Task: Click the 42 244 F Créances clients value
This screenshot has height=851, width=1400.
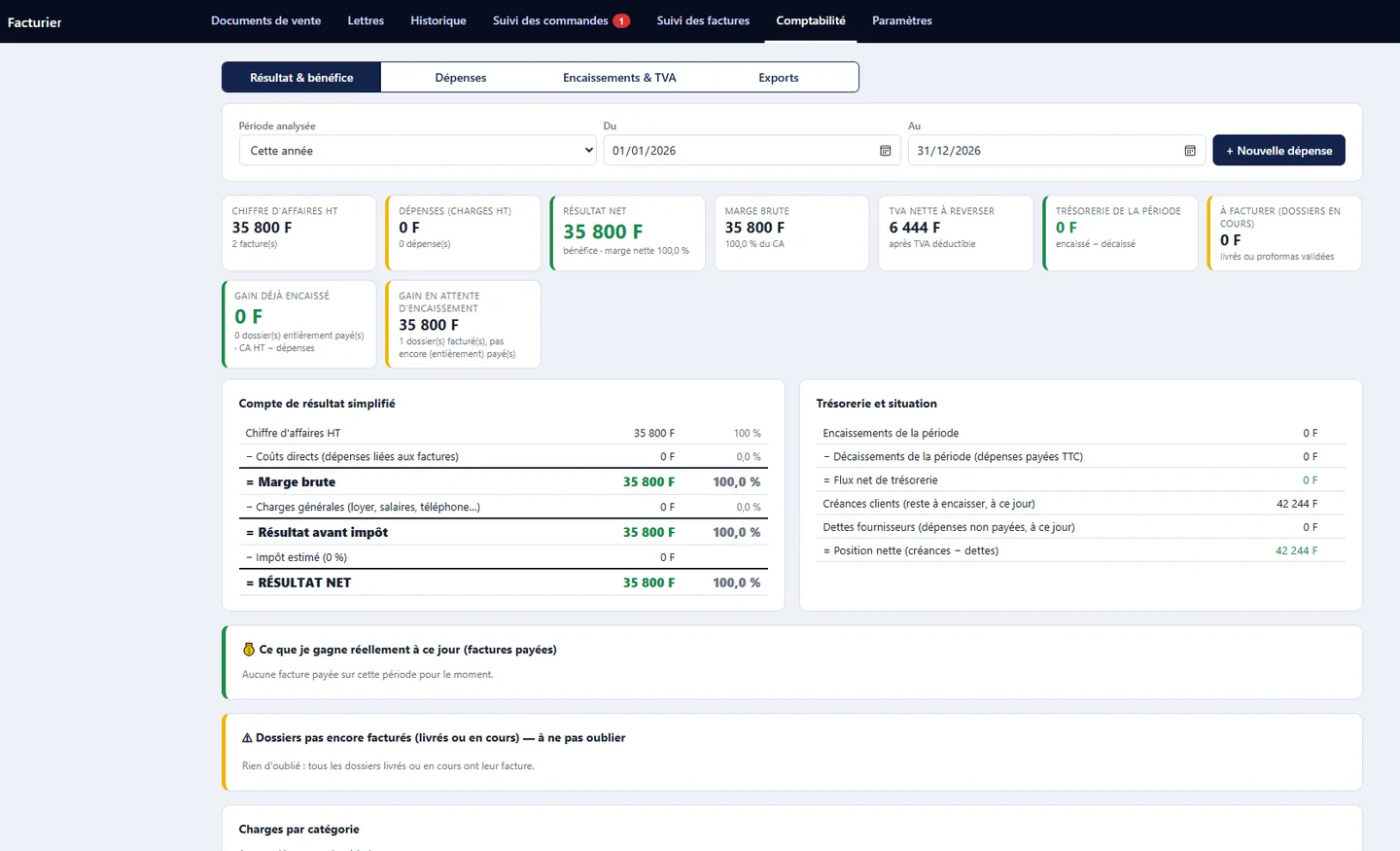Action: point(1297,504)
